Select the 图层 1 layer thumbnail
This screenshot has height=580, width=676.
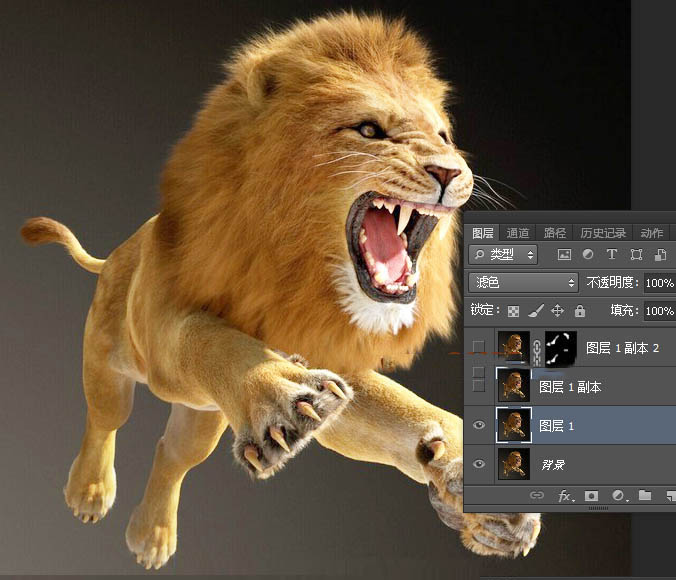point(513,425)
